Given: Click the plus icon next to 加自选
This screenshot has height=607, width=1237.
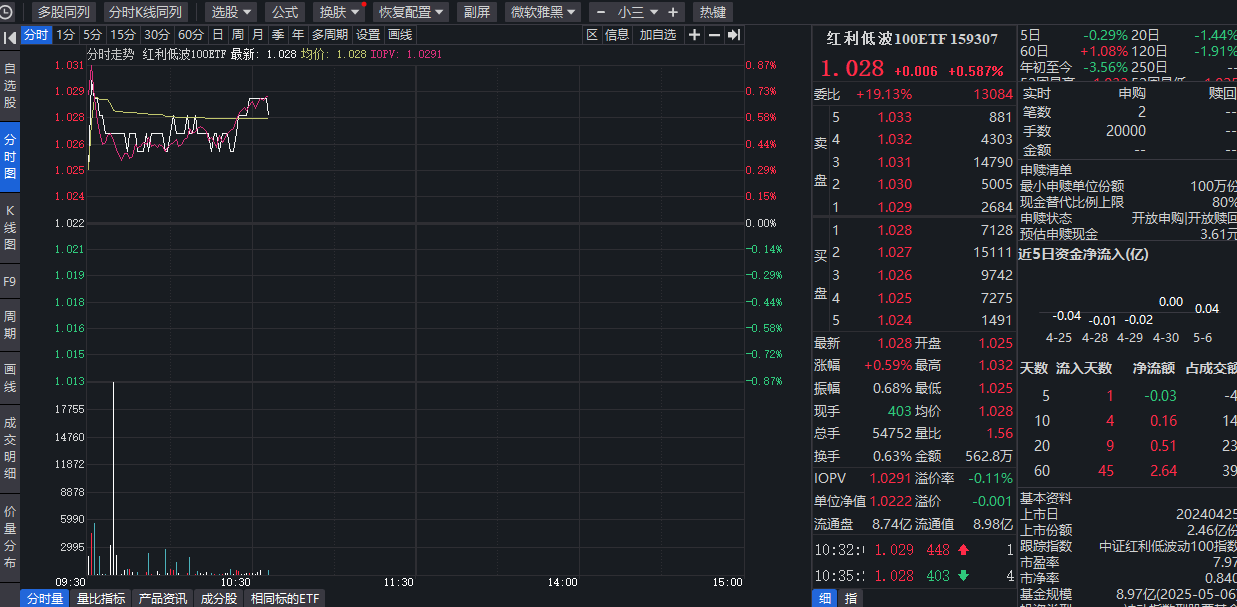Looking at the screenshot, I should tap(694, 35).
